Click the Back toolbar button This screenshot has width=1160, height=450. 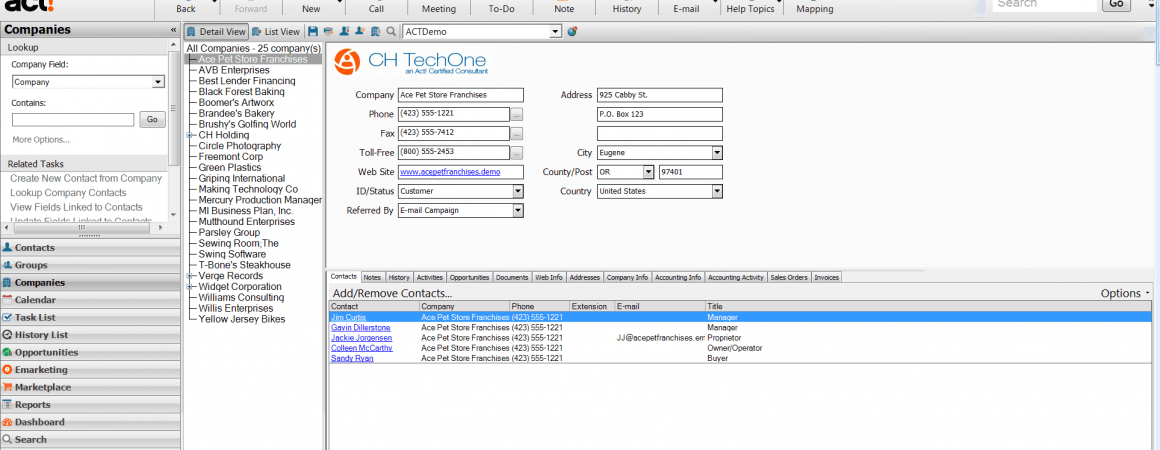(186, 8)
